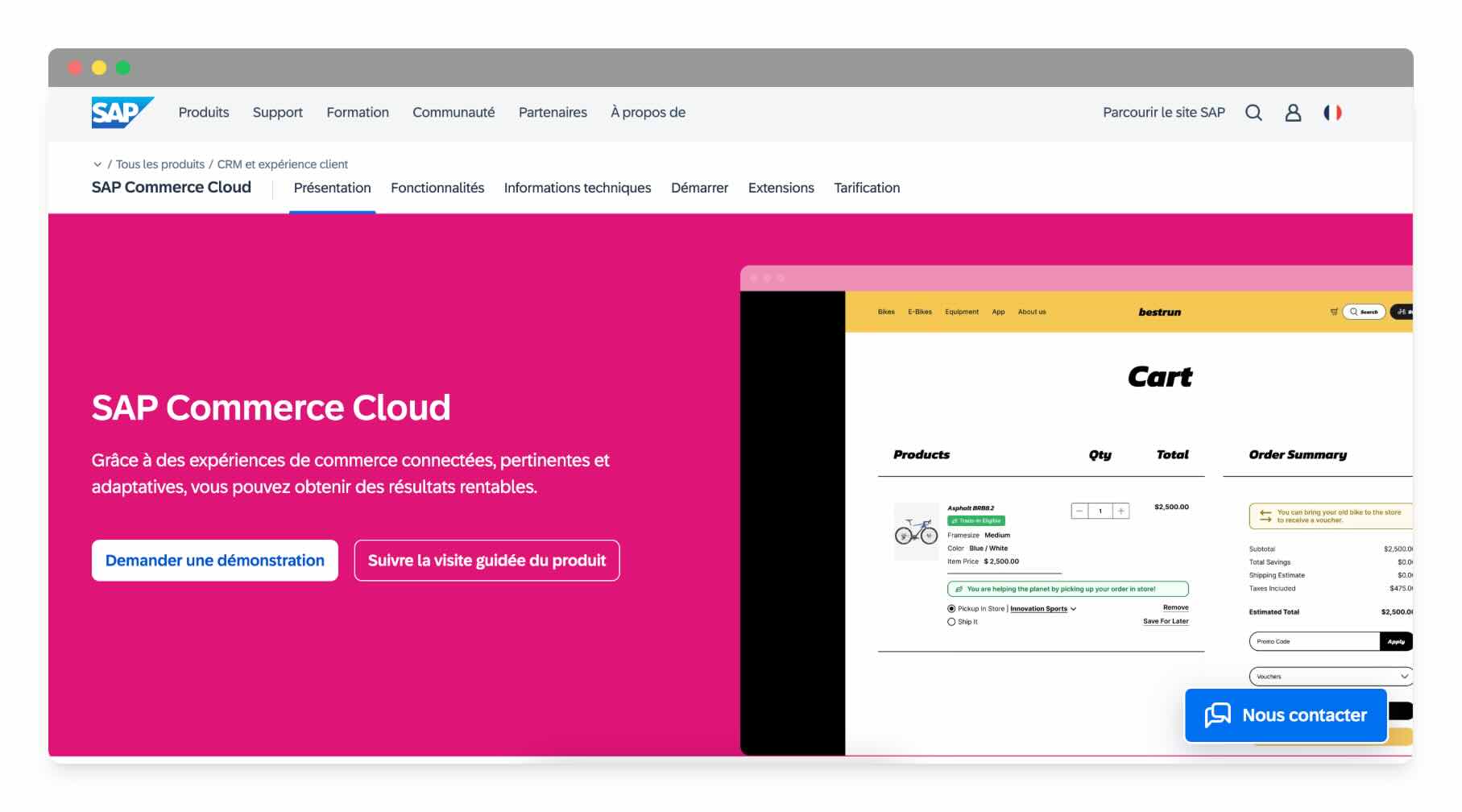Open the À propos de menu

[x=648, y=113]
